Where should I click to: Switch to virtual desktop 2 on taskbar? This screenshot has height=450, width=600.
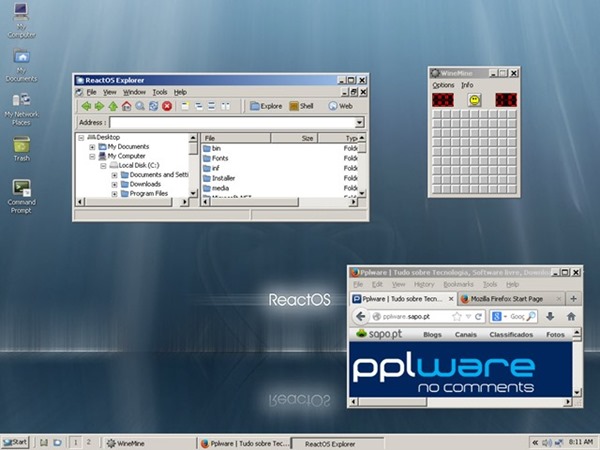pyautogui.click(x=89, y=442)
